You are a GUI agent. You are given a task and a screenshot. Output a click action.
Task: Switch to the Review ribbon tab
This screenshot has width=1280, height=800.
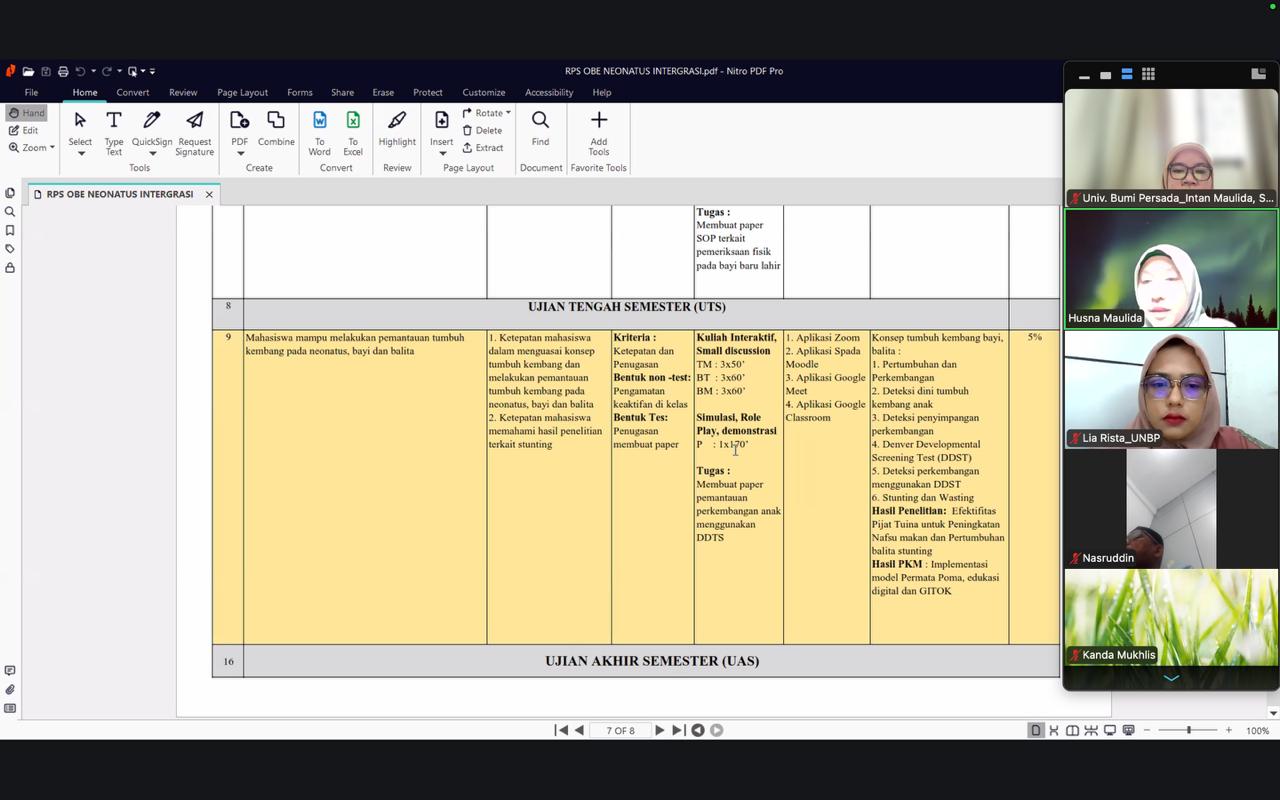183,92
